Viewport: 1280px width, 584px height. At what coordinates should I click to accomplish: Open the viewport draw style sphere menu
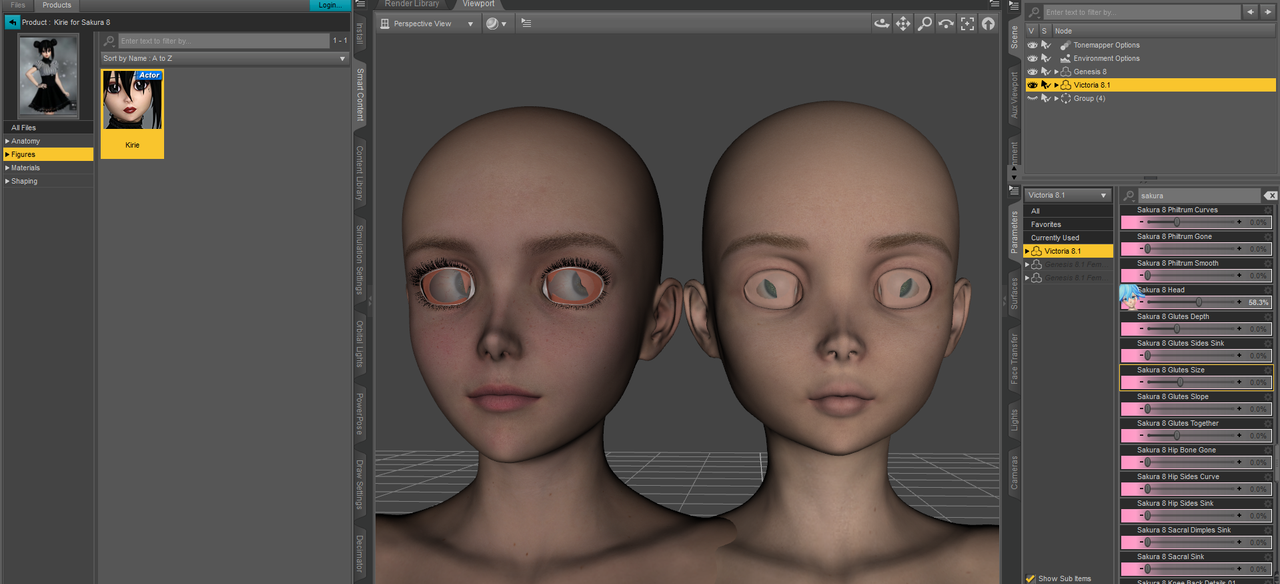(x=496, y=23)
